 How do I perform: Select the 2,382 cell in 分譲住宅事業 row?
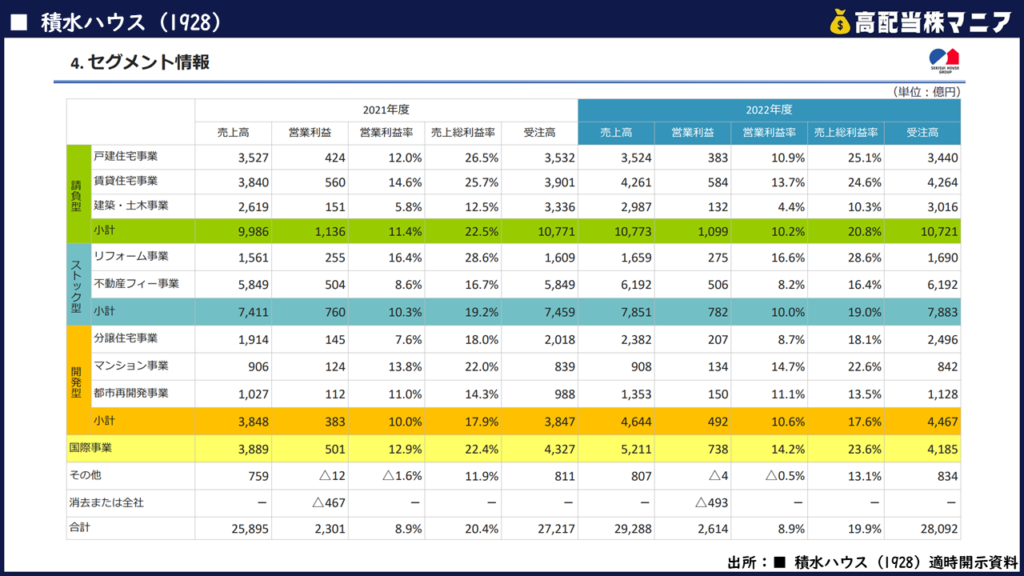point(636,340)
